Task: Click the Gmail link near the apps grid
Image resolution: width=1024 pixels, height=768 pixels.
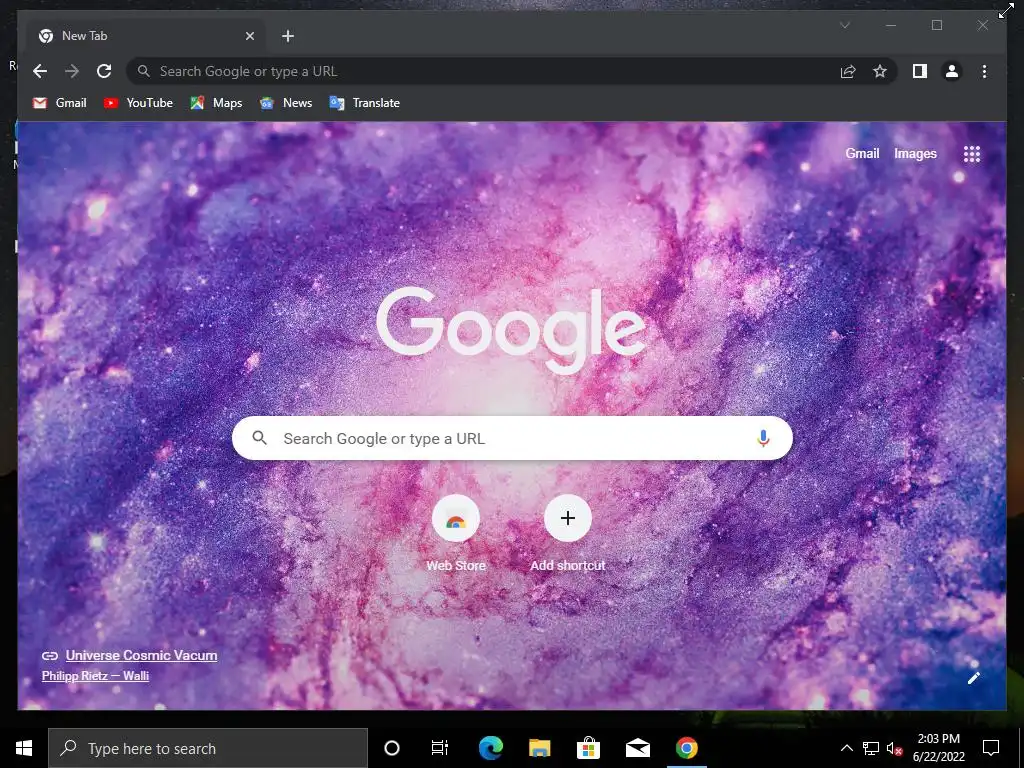Action: [862, 153]
